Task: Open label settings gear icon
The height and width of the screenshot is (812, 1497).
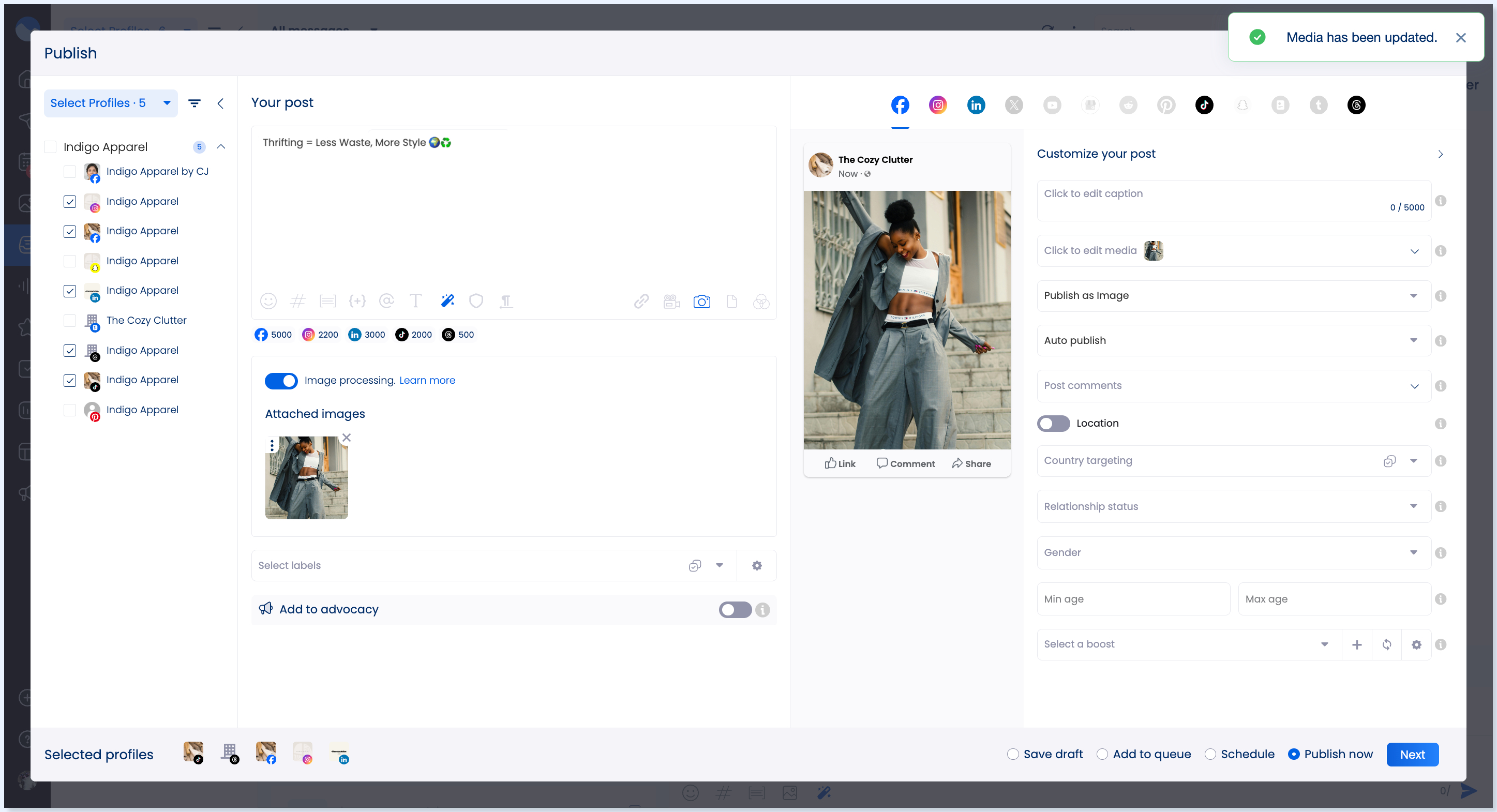Action: 757,565
